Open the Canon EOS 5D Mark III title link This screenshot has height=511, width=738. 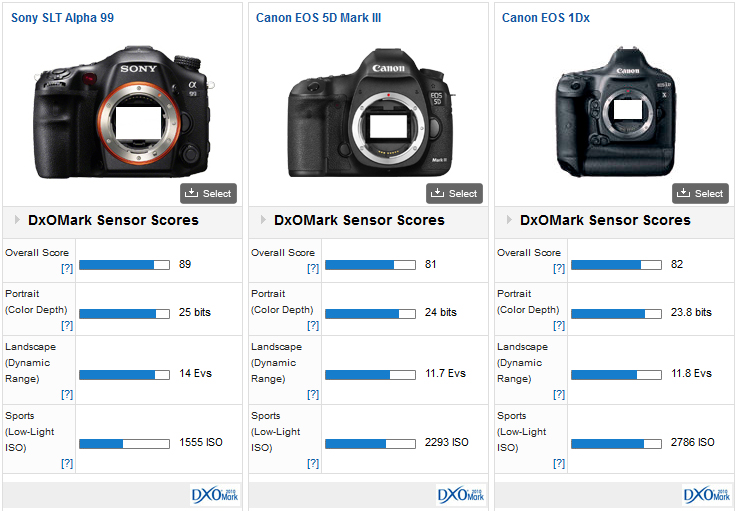318,18
